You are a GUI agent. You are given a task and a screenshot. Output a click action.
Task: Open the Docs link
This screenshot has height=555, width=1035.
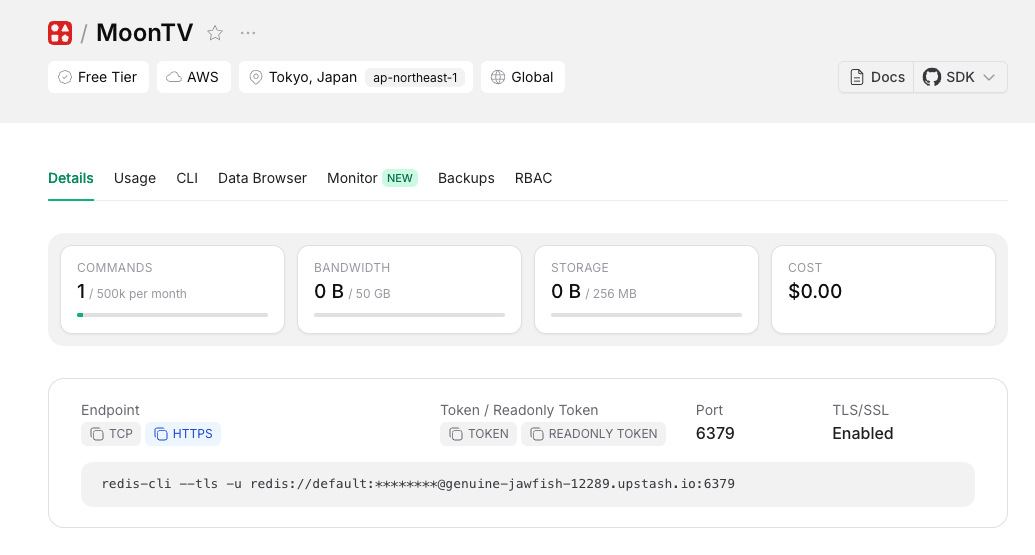[x=876, y=77]
